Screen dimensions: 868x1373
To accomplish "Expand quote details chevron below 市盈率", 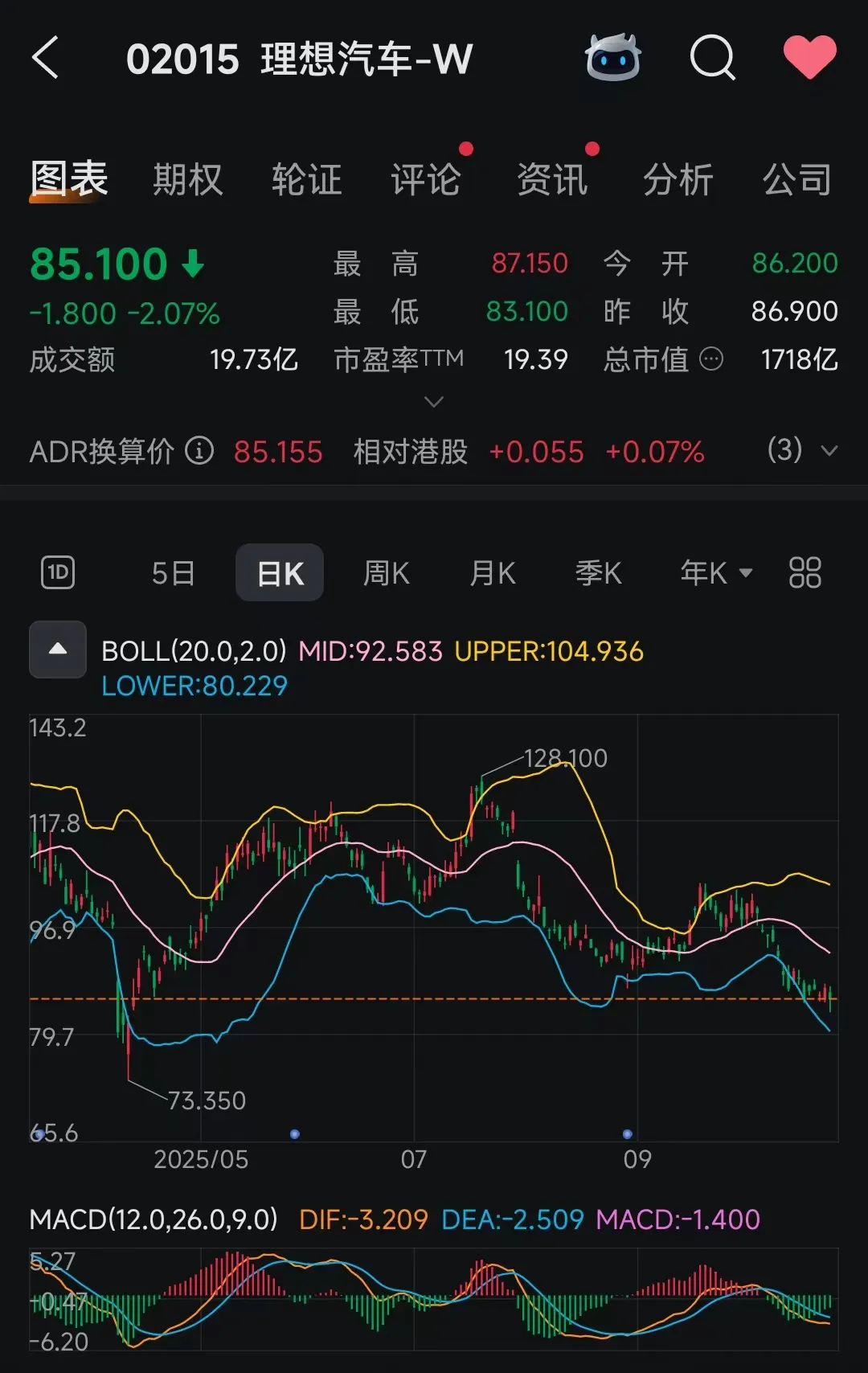I will (x=434, y=401).
